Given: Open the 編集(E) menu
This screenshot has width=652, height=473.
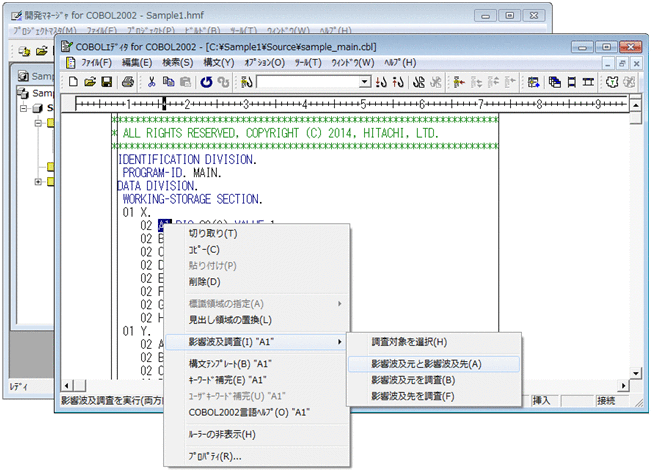Looking at the screenshot, I should 137,63.
